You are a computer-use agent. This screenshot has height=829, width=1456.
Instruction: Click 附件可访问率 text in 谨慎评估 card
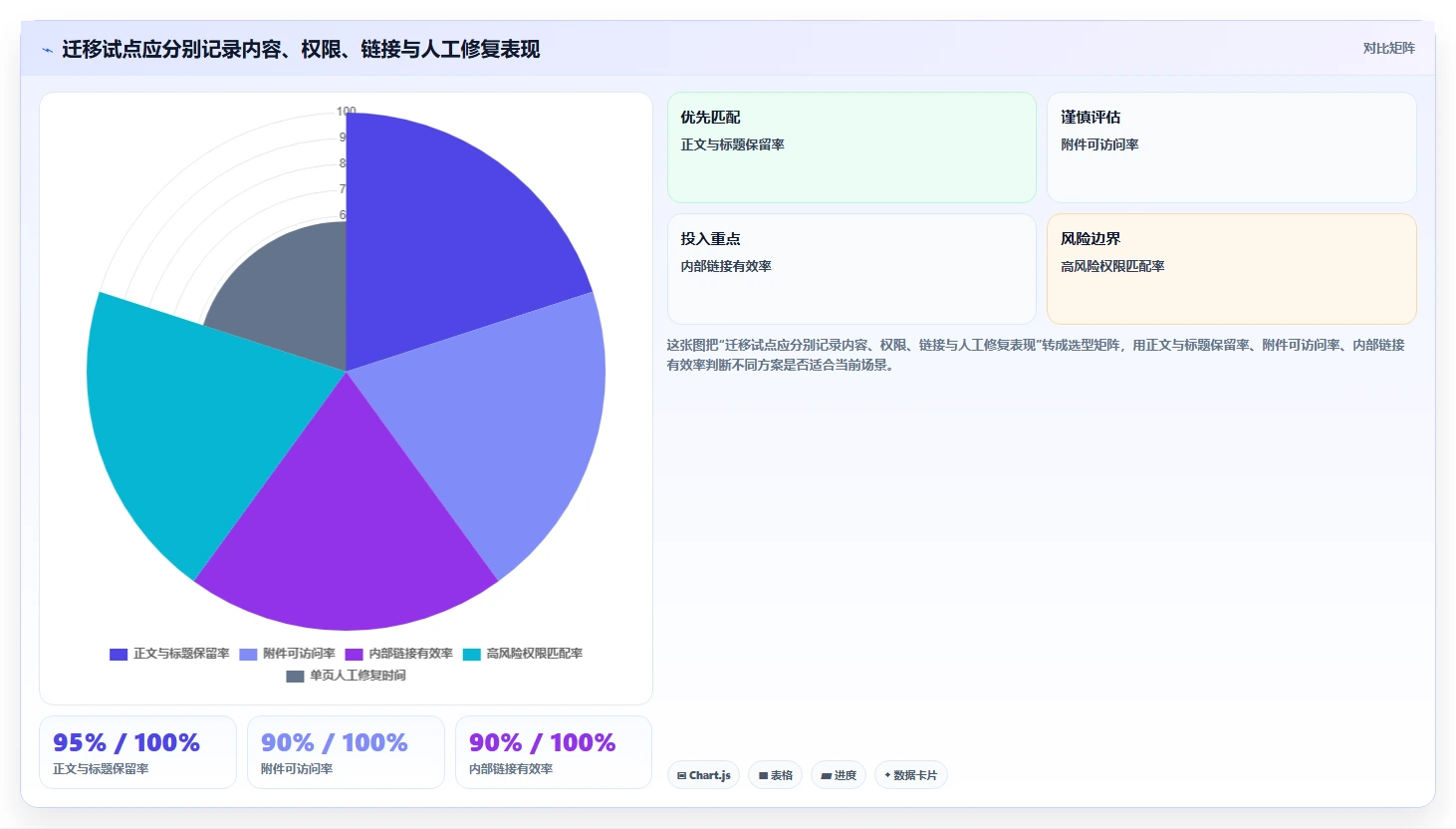pos(1099,144)
